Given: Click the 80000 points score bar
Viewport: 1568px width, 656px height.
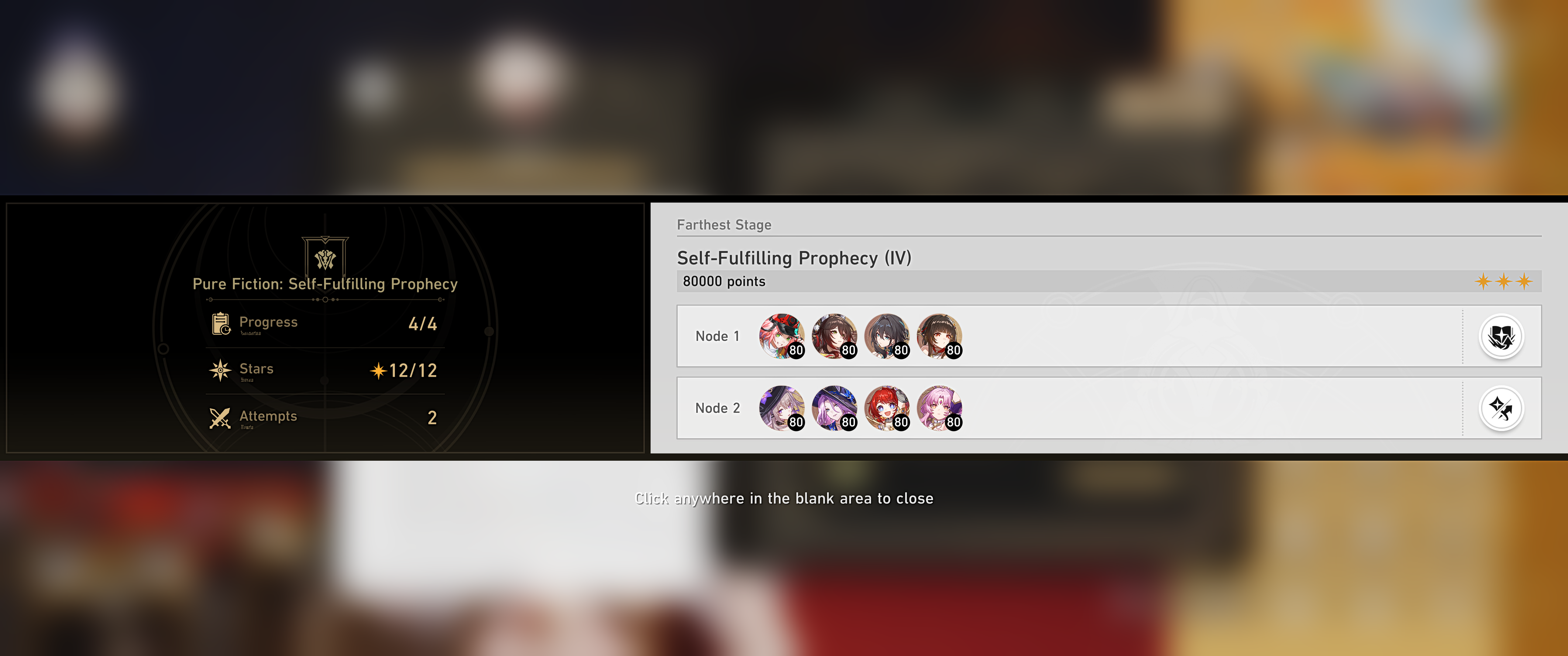Looking at the screenshot, I should tap(1109, 281).
